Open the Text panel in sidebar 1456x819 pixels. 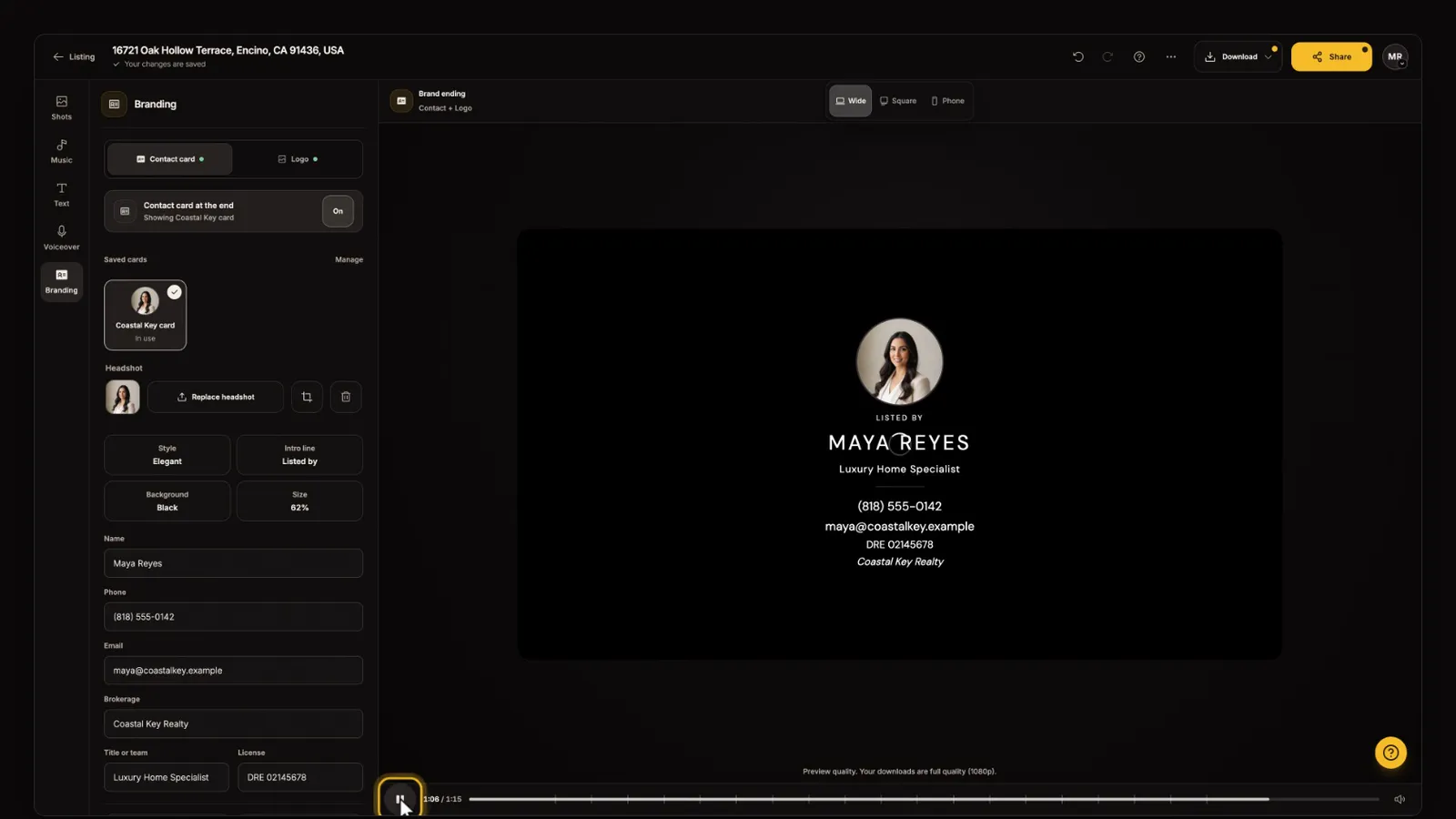(61, 195)
